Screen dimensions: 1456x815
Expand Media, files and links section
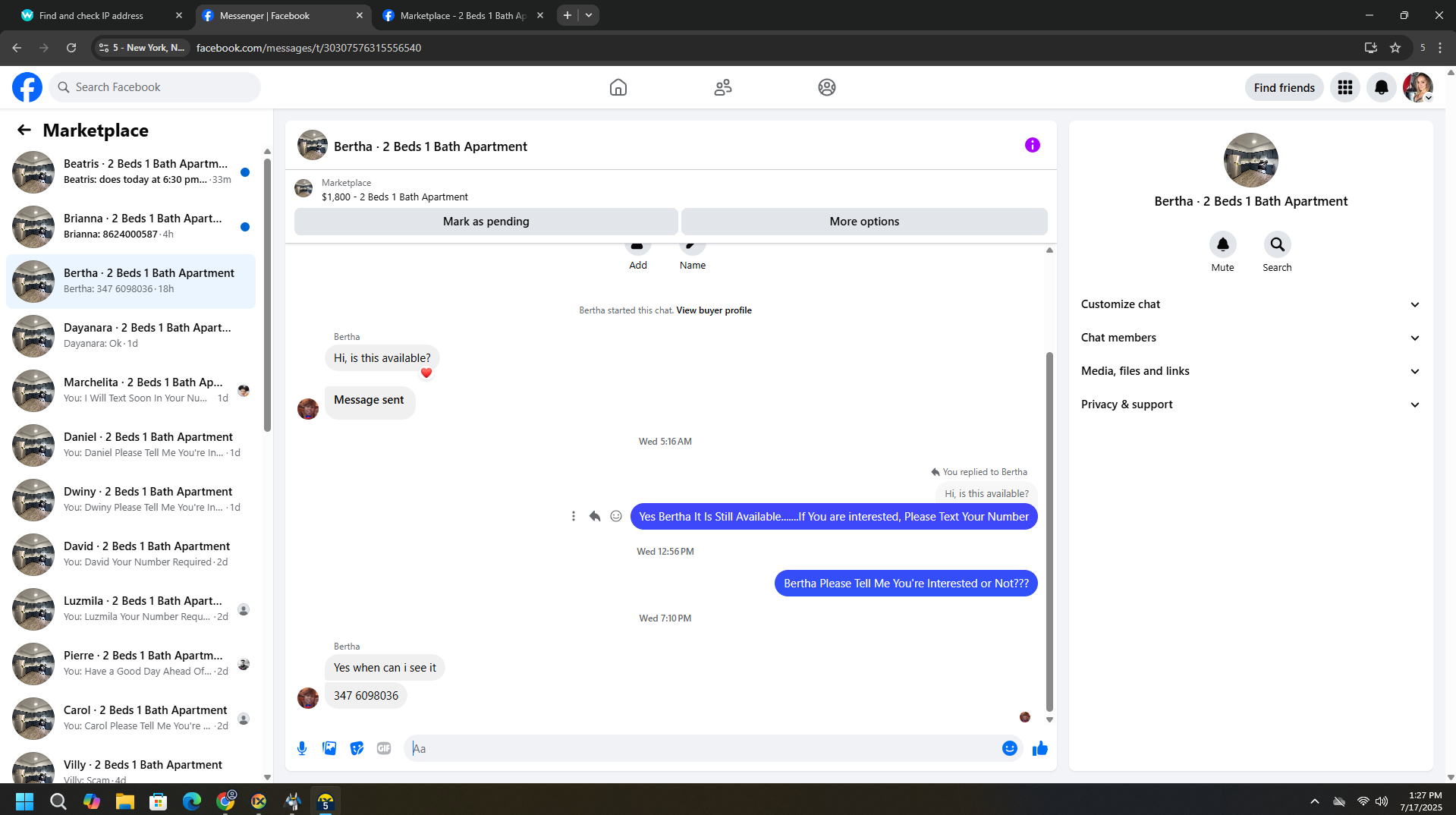point(1250,371)
